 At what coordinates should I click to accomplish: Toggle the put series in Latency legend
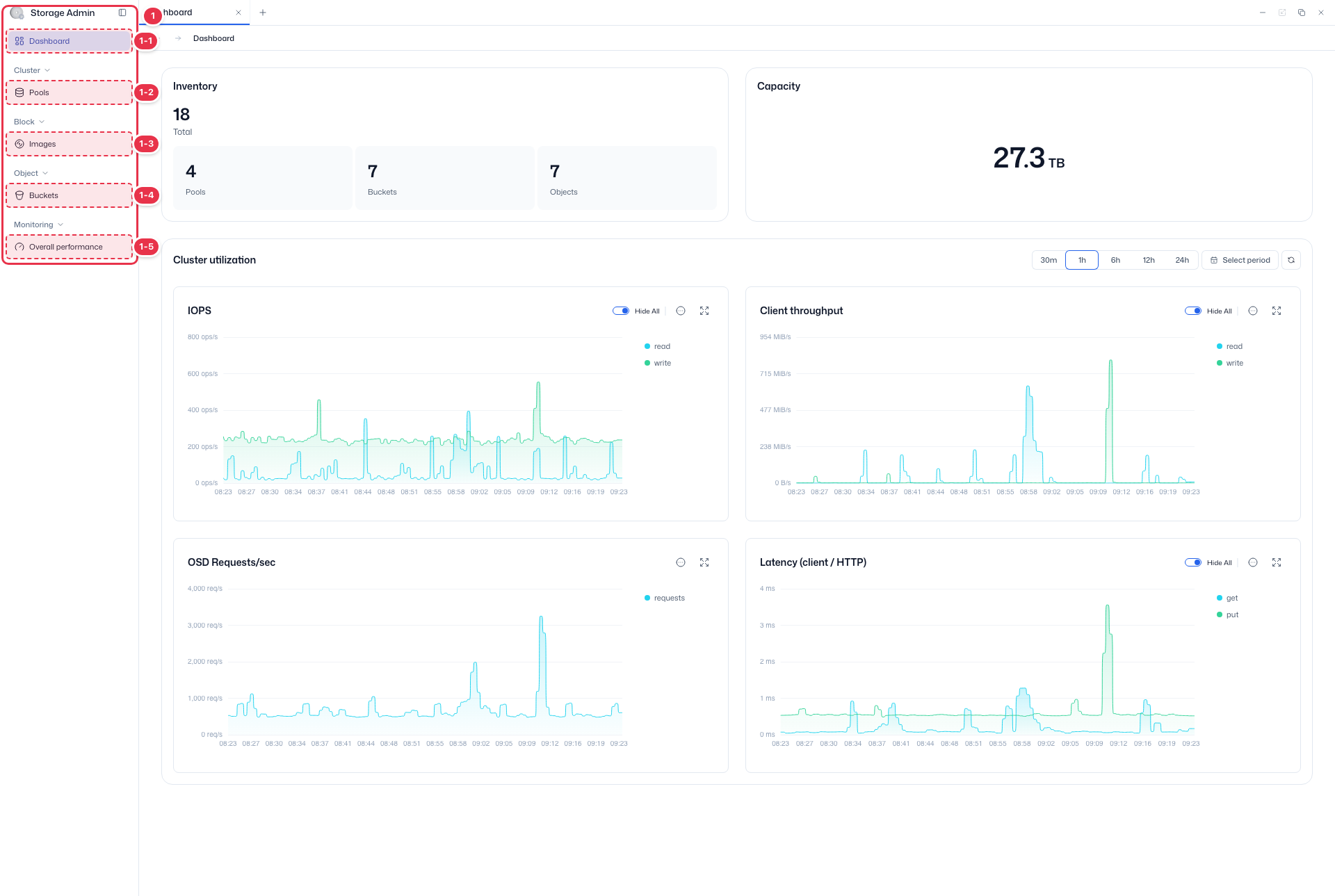coord(1227,614)
